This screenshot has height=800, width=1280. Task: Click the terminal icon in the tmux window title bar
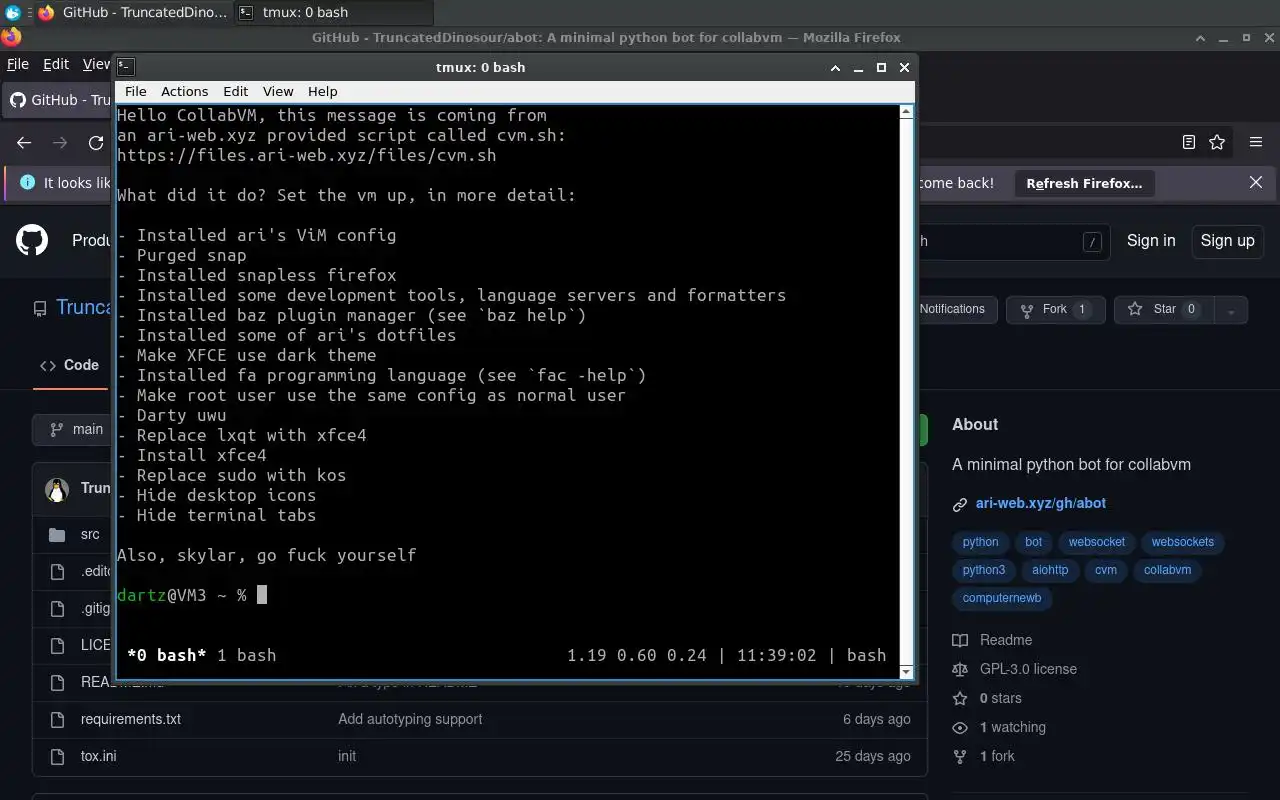tap(125, 67)
